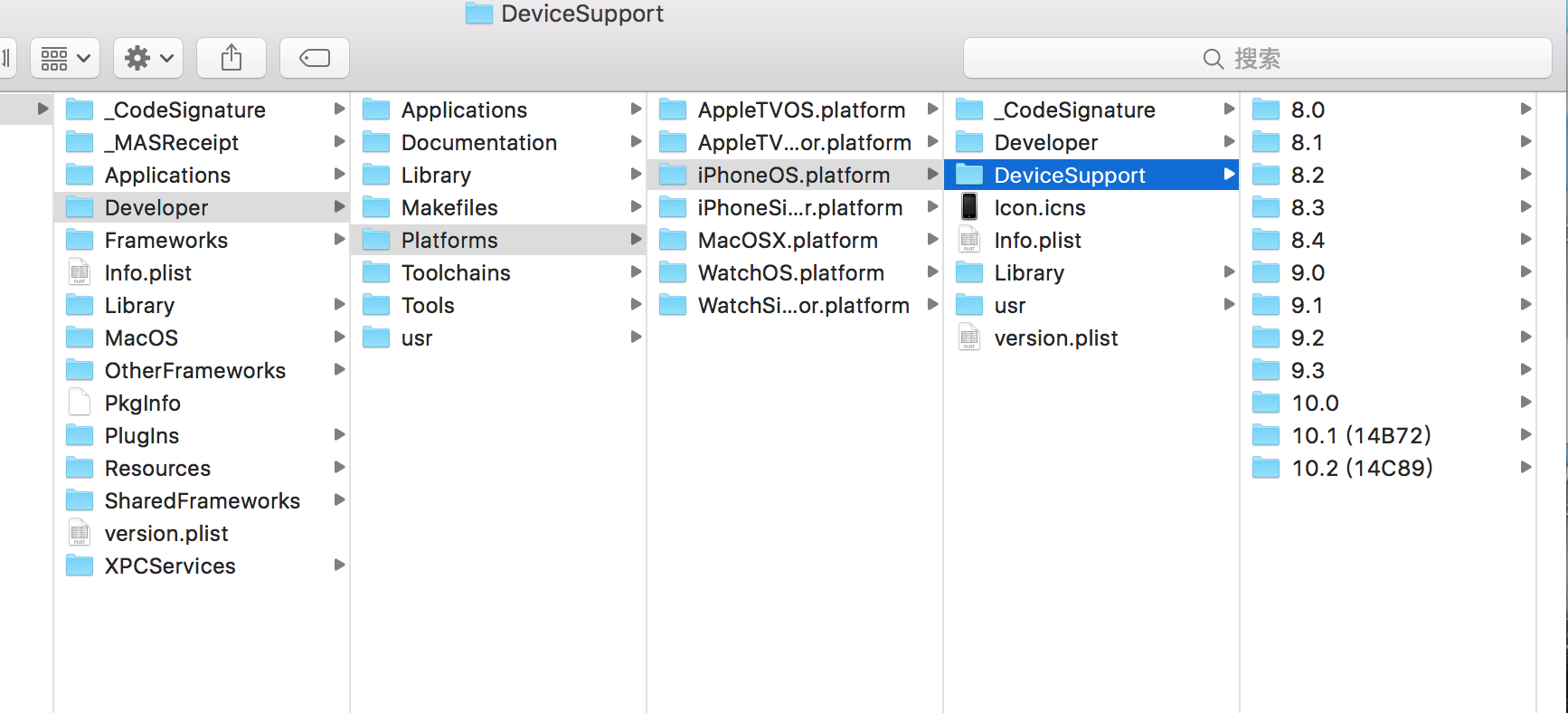This screenshot has height=713, width=1568.
Task: Select the PkgInfo file icon
Action: [x=80, y=403]
